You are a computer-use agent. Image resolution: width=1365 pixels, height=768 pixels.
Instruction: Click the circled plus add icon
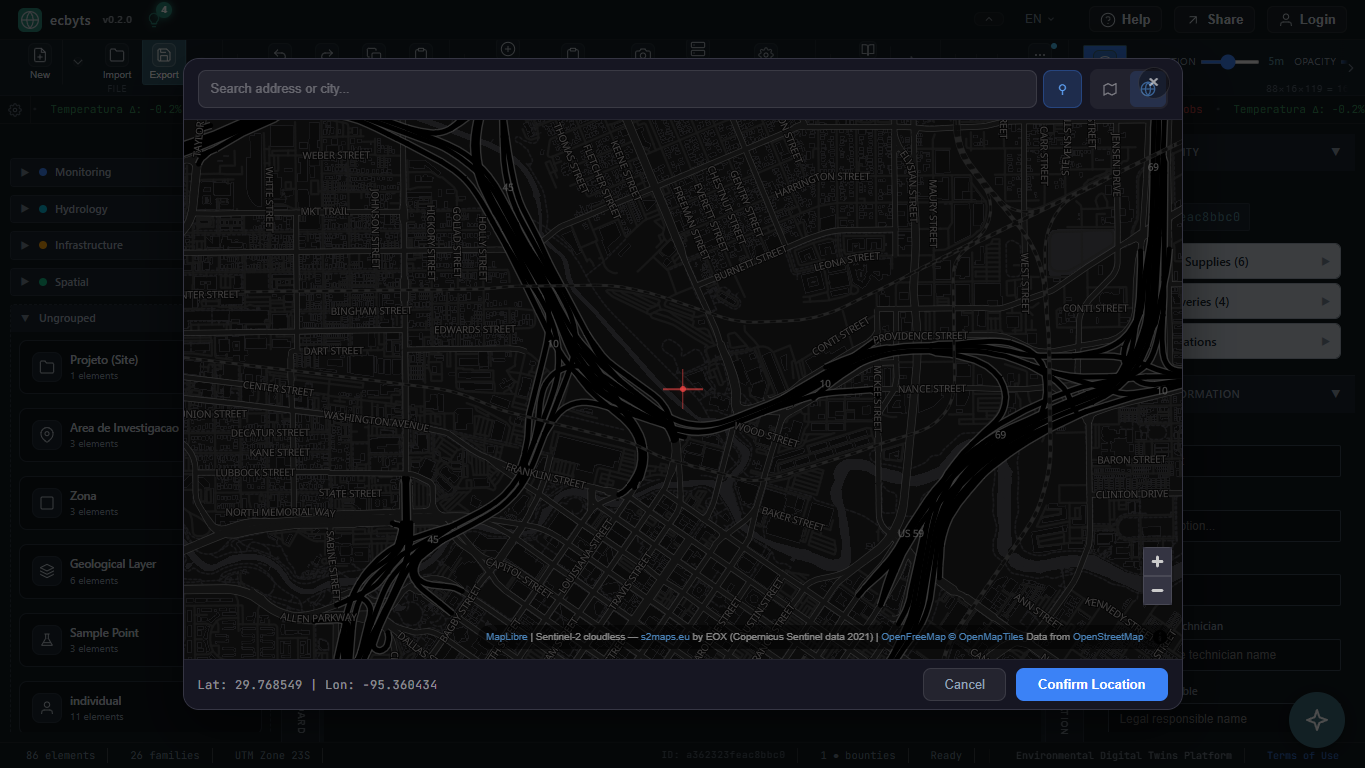point(508,49)
